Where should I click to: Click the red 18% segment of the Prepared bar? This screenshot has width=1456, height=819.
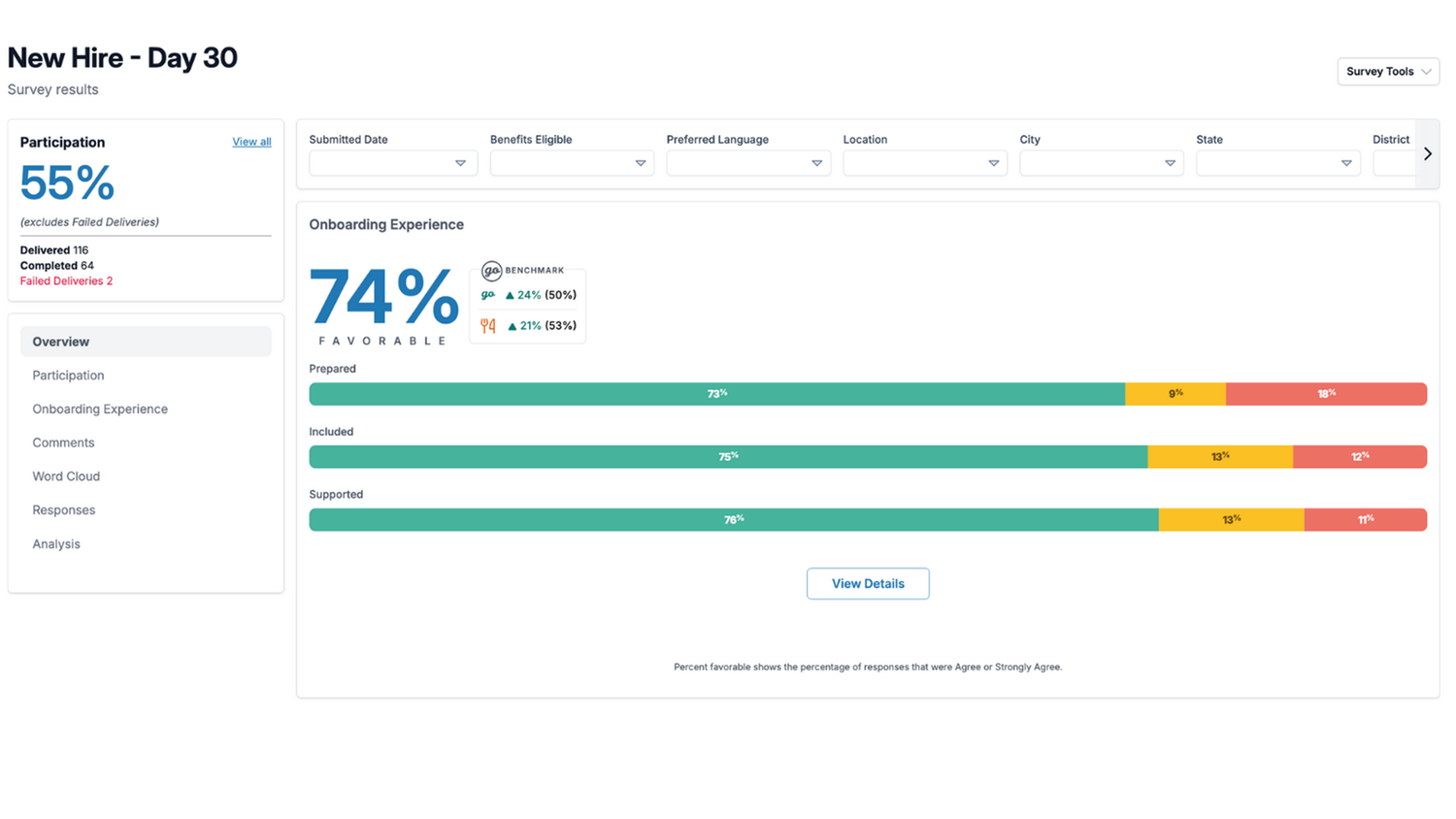pyautogui.click(x=1326, y=393)
